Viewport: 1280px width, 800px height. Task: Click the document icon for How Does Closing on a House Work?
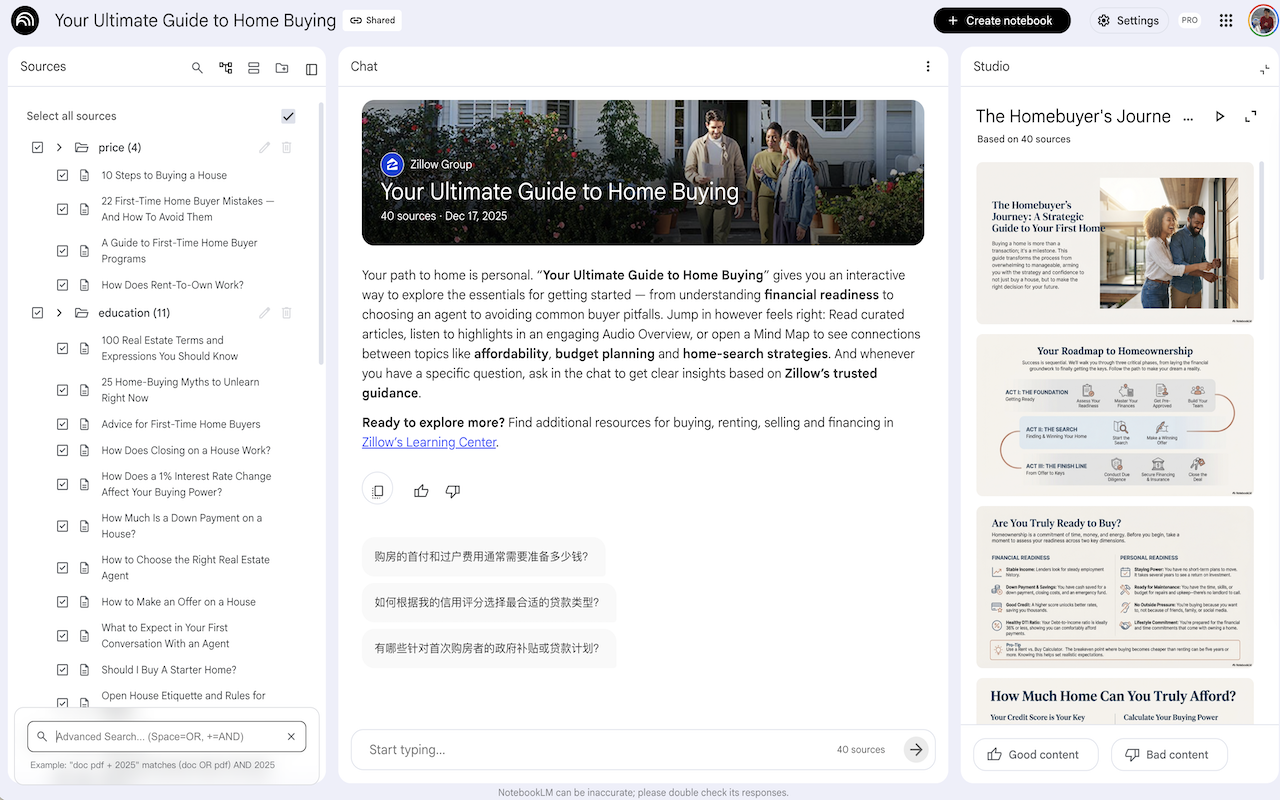[x=85, y=450]
